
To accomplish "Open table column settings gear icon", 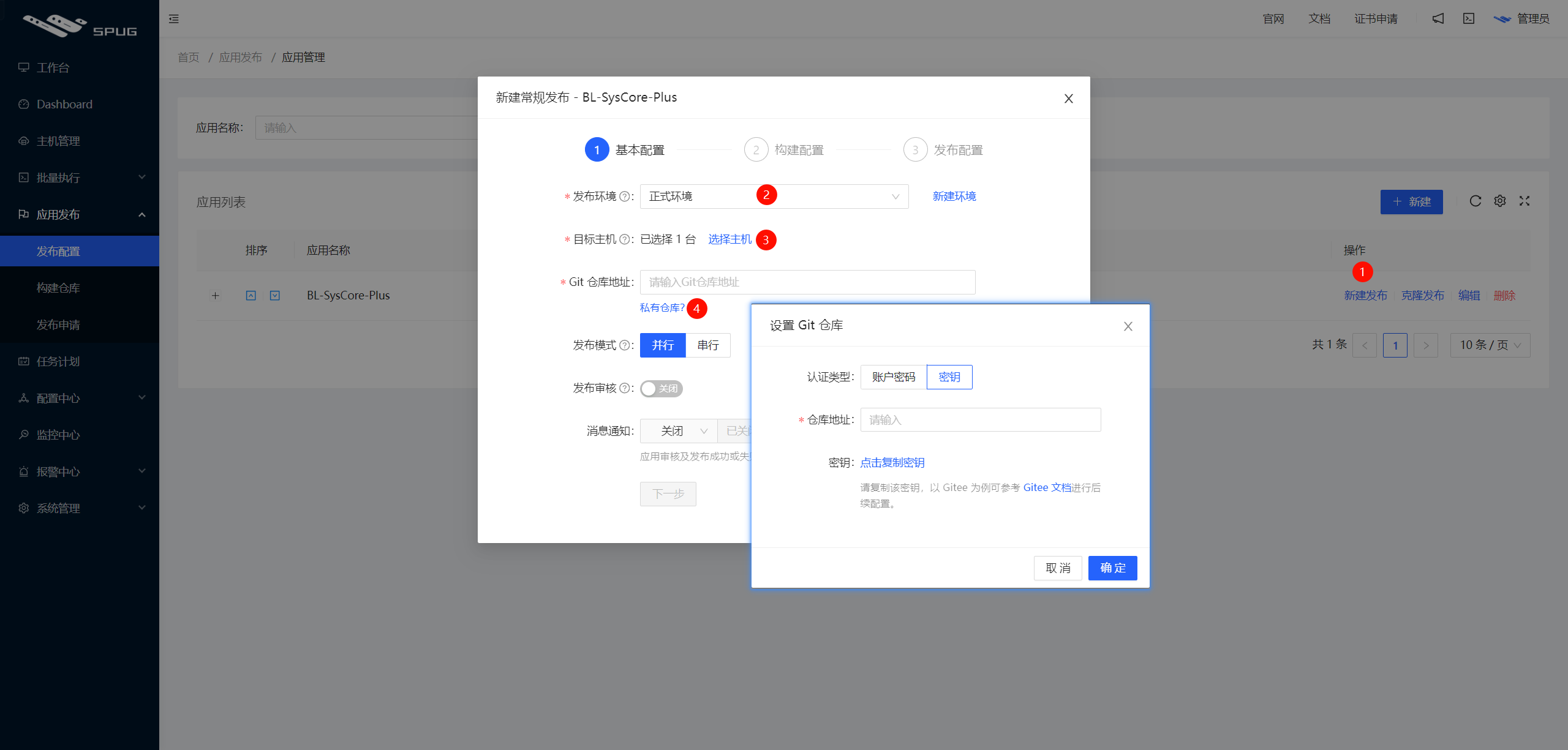I will [x=1500, y=201].
